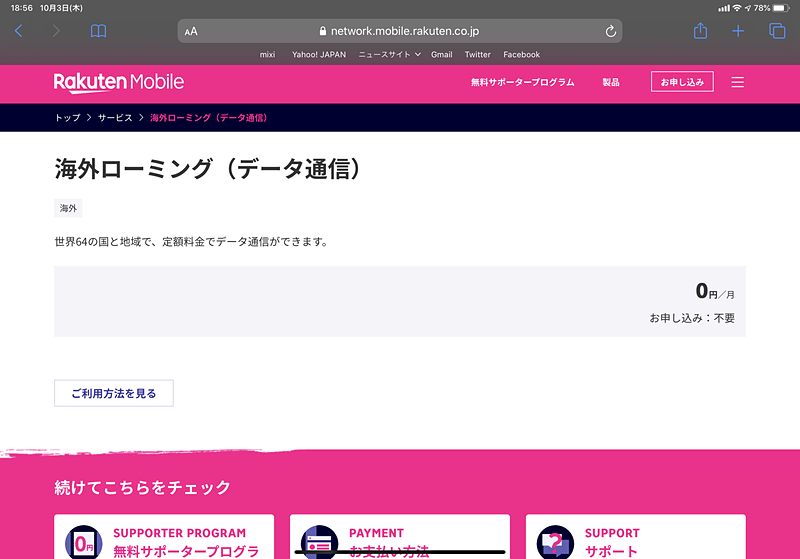Screen dimensions: 800x559
Task: Go to サービス breadcrumb link
Action: 115,118
